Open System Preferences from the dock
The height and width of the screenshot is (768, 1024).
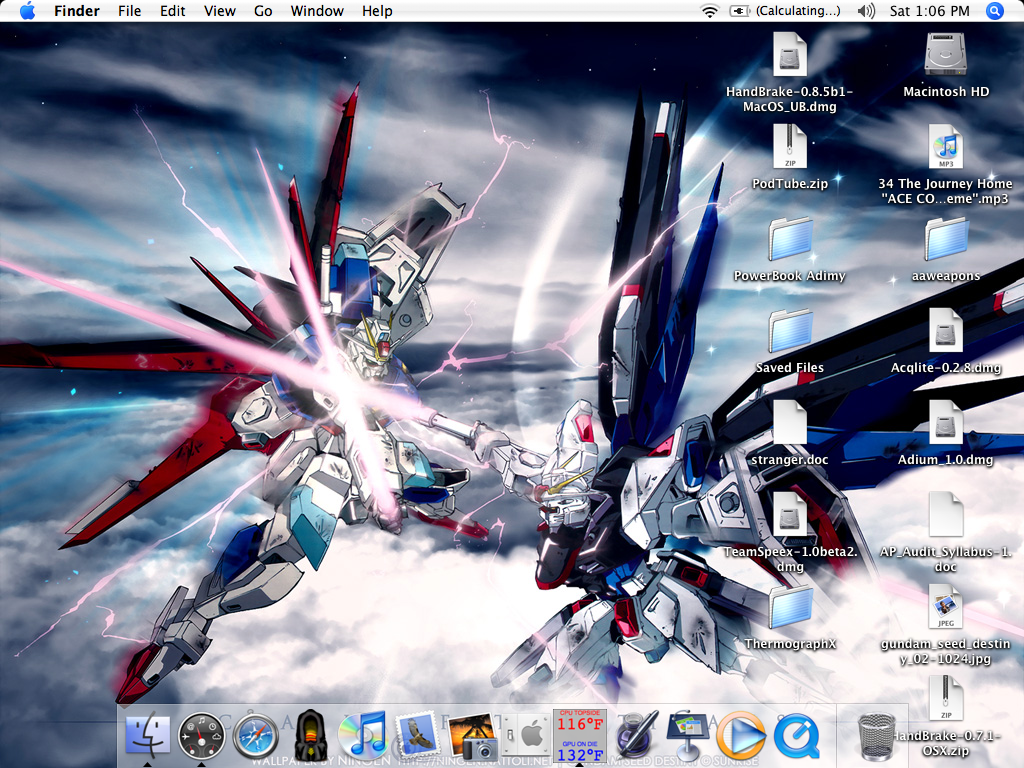click(x=526, y=736)
